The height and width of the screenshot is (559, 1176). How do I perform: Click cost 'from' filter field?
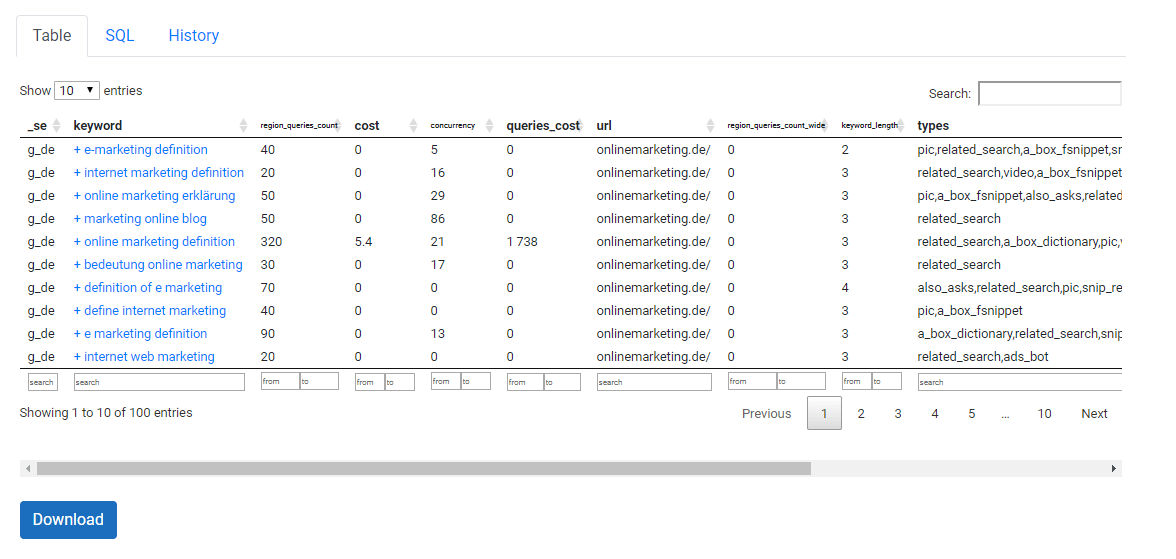click(x=370, y=382)
